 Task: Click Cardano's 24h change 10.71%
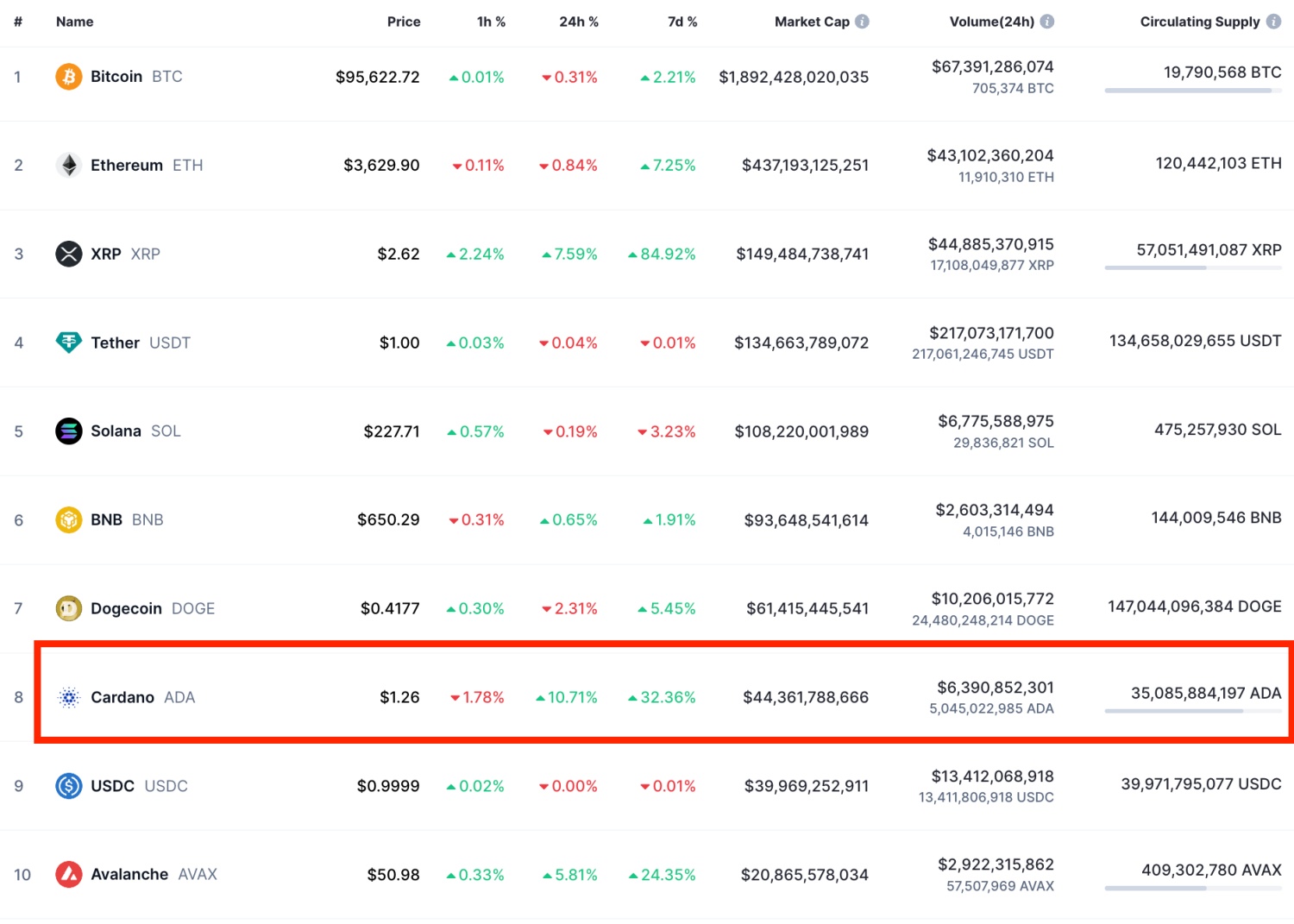click(x=567, y=697)
